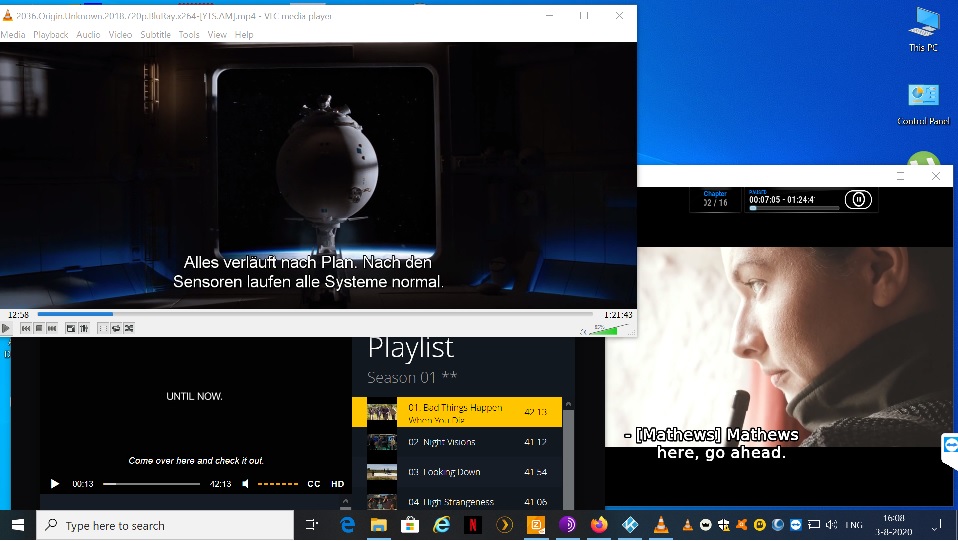Toggle VLC fullscreen mode button

point(70,328)
